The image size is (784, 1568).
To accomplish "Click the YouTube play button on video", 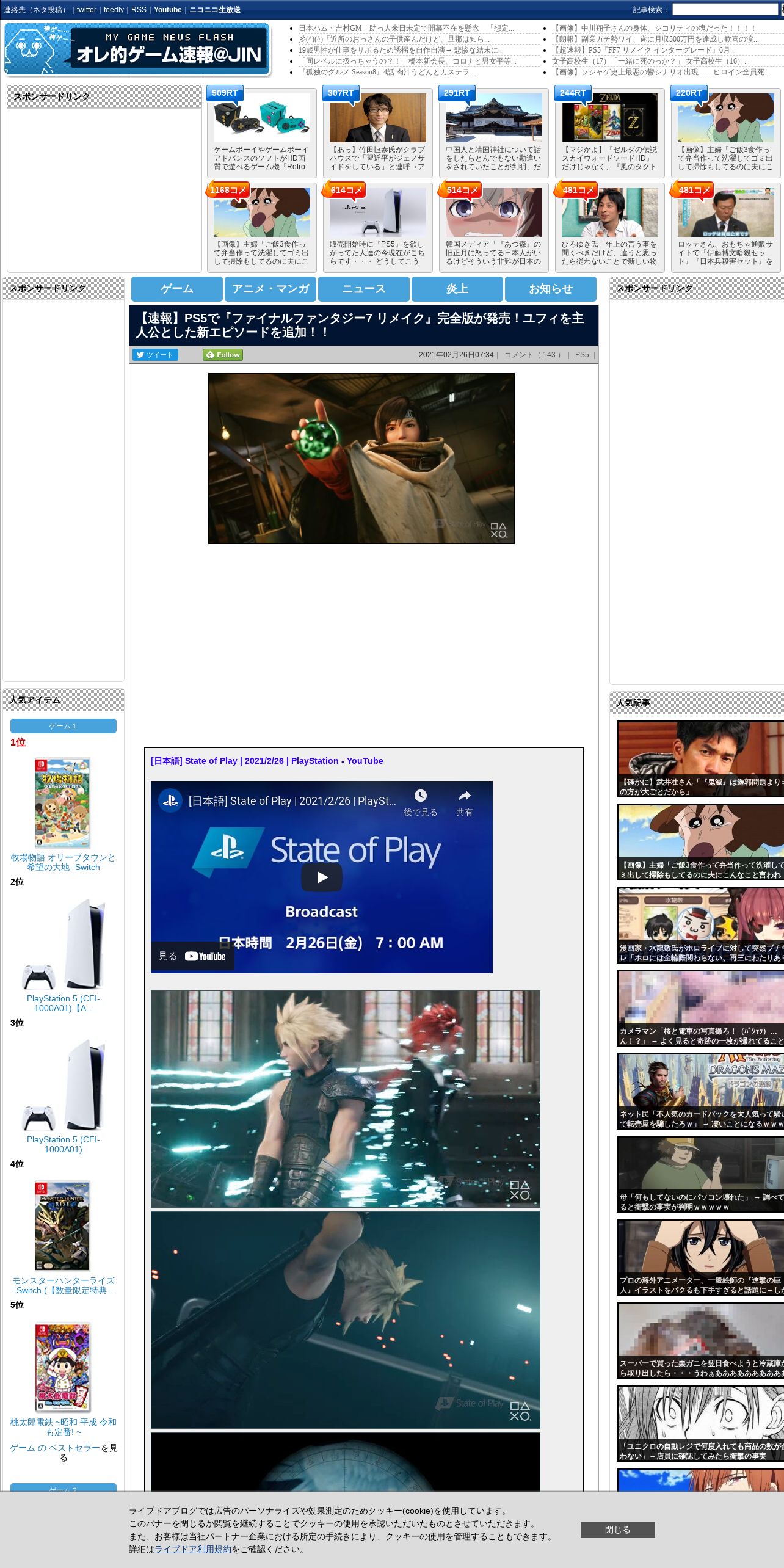I will pyautogui.click(x=321, y=877).
